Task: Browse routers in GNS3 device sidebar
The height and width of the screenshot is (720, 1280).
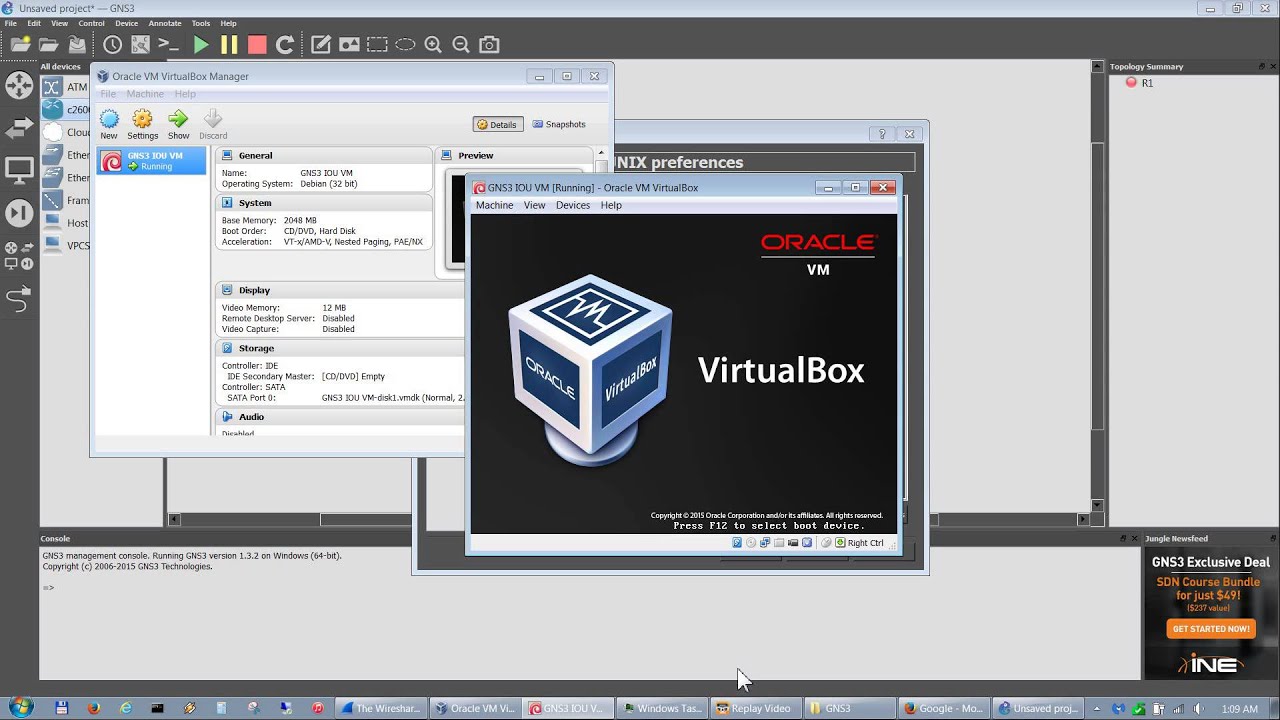Action: click(x=19, y=85)
